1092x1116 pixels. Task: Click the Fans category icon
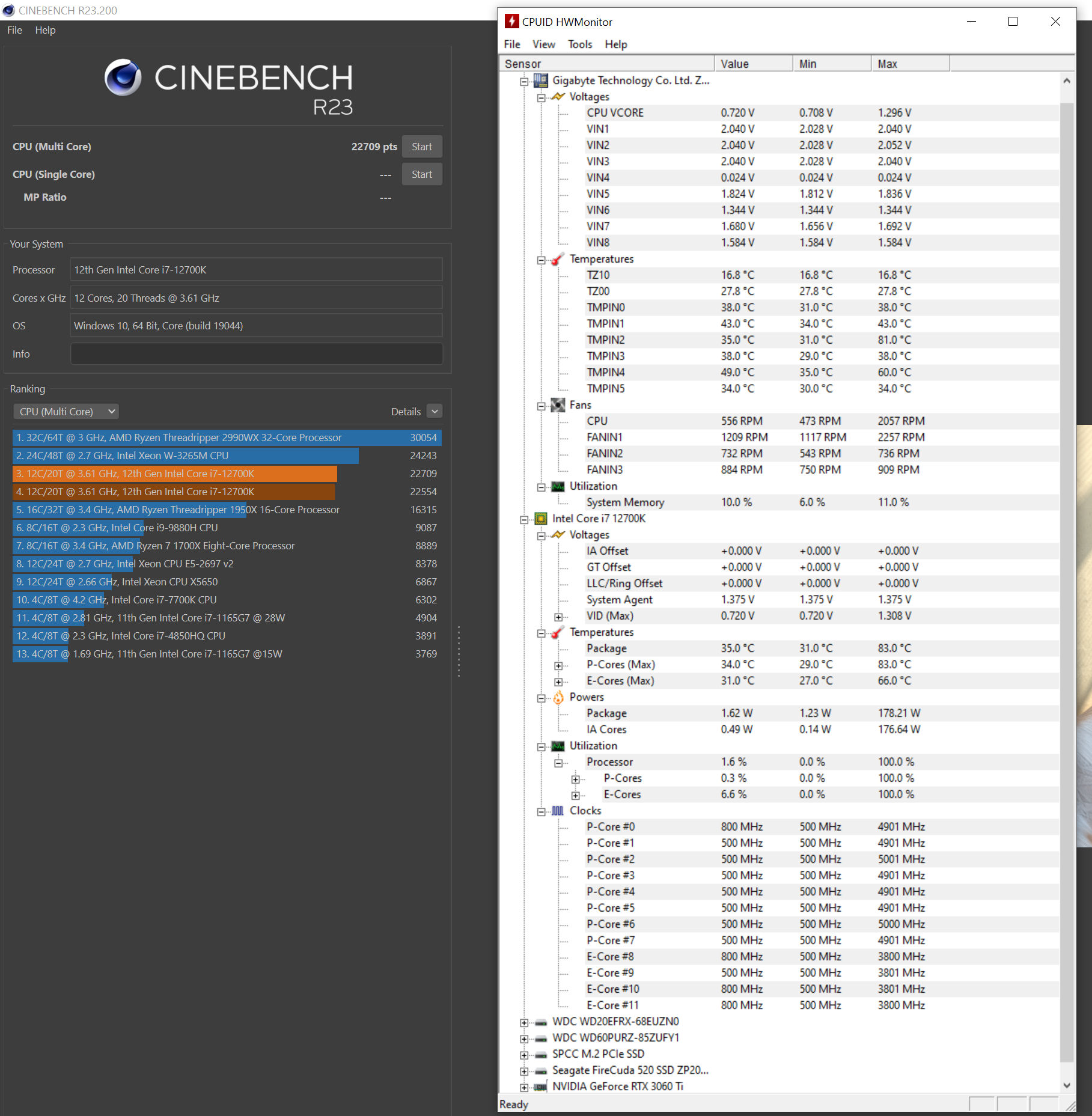pos(558,405)
